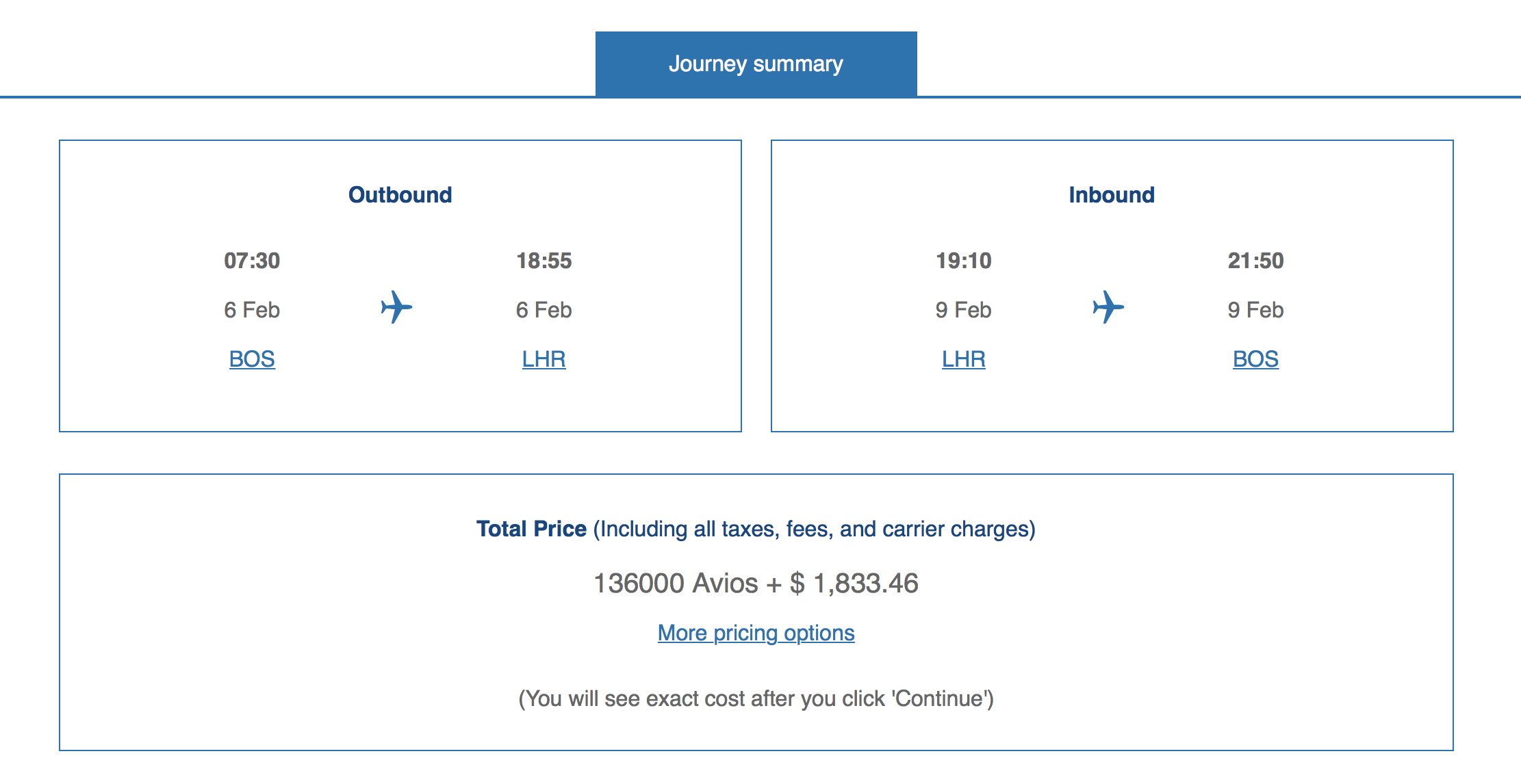The width and height of the screenshot is (1521, 784).
Task: Click the 6 Feb date above outbound BOS
Action: click(x=252, y=310)
